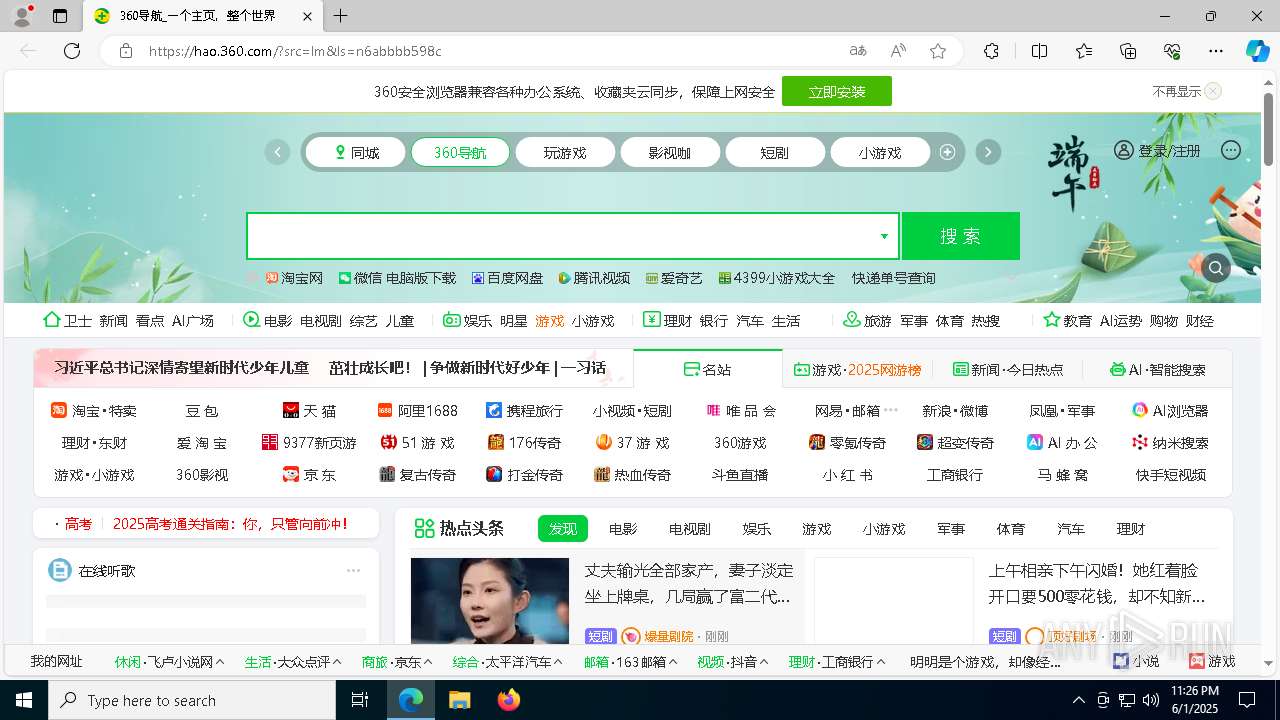
Task: Open search engine dropdown arrow
Action: (884, 236)
